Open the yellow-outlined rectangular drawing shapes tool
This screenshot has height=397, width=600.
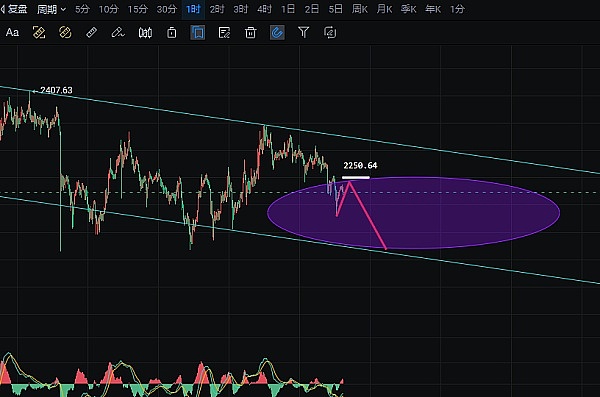(39, 33)
